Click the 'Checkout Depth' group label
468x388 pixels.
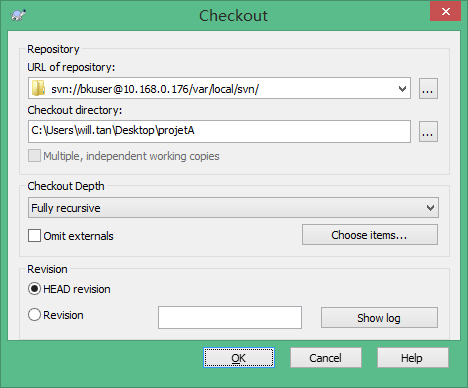click(66, 186)
